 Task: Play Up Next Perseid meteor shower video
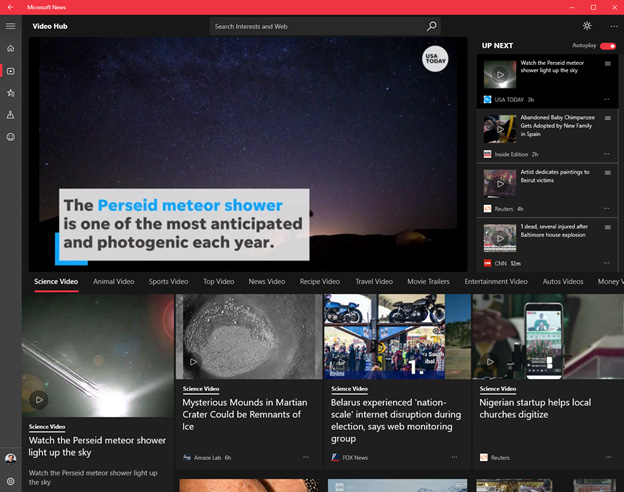pyautogui.click(x=500, y=74)
